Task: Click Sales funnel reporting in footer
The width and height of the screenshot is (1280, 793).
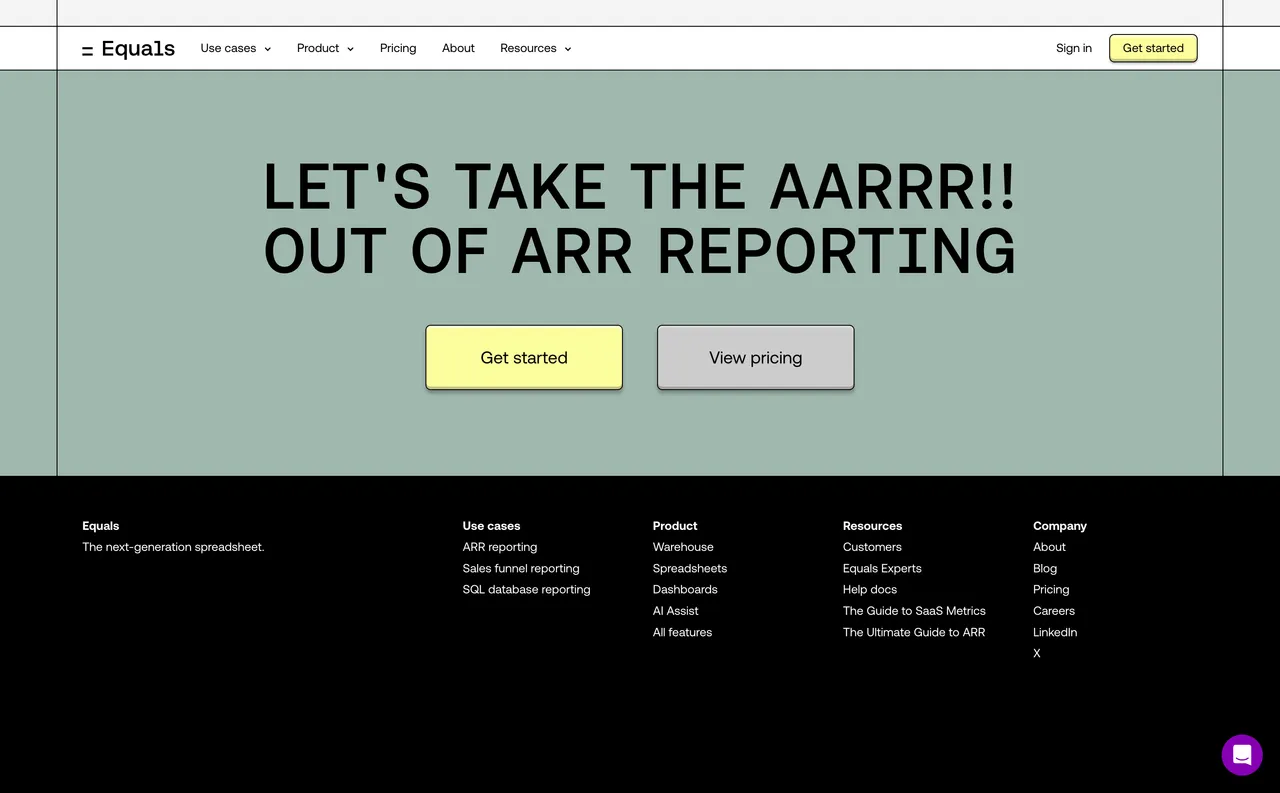Action: tap(520, 568)
